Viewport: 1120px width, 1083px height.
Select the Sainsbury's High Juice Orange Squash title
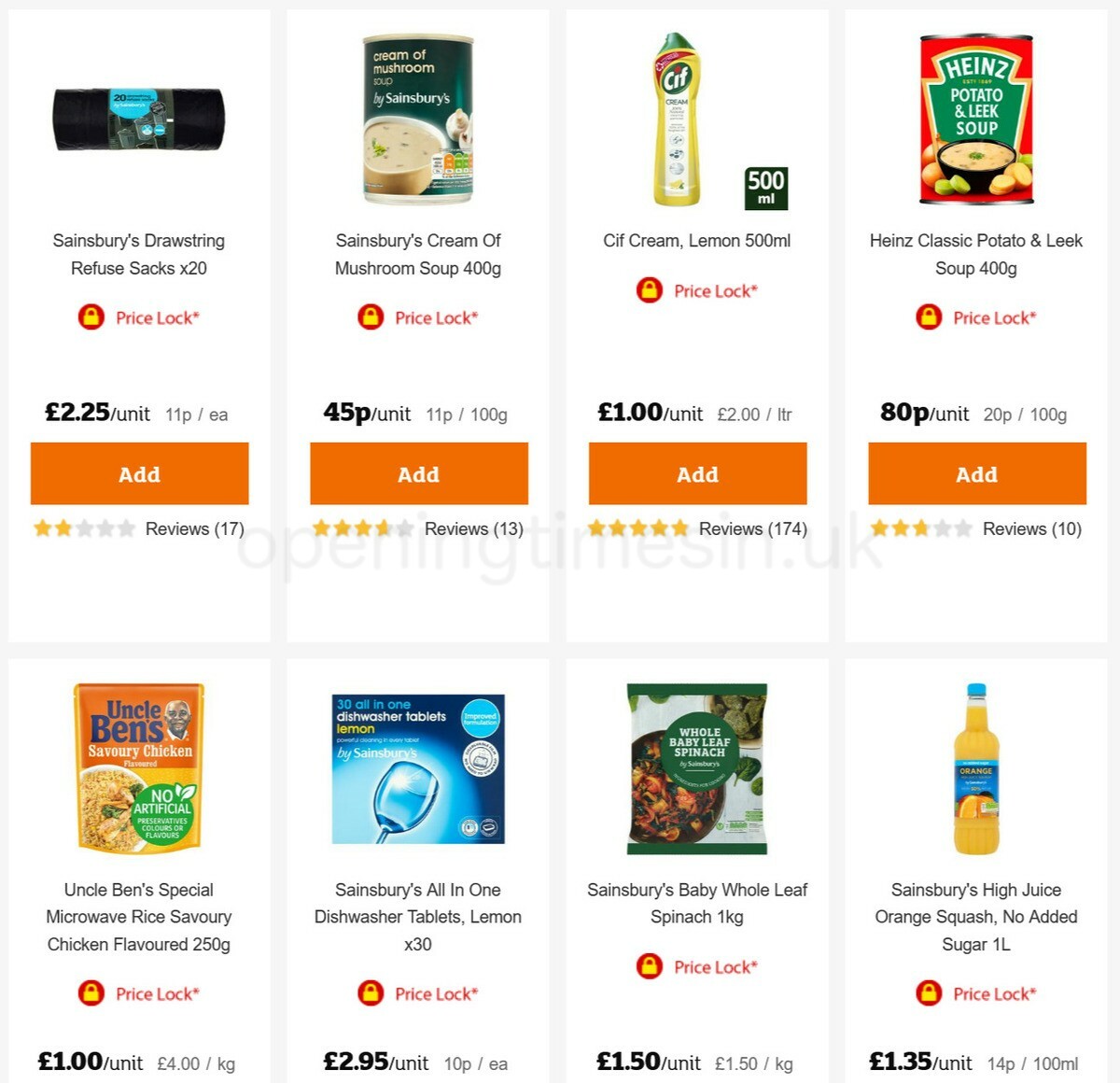pos(976,917)
